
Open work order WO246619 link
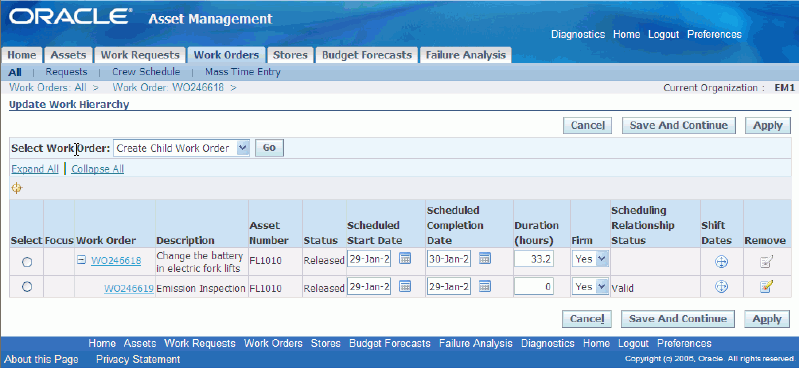129,288
